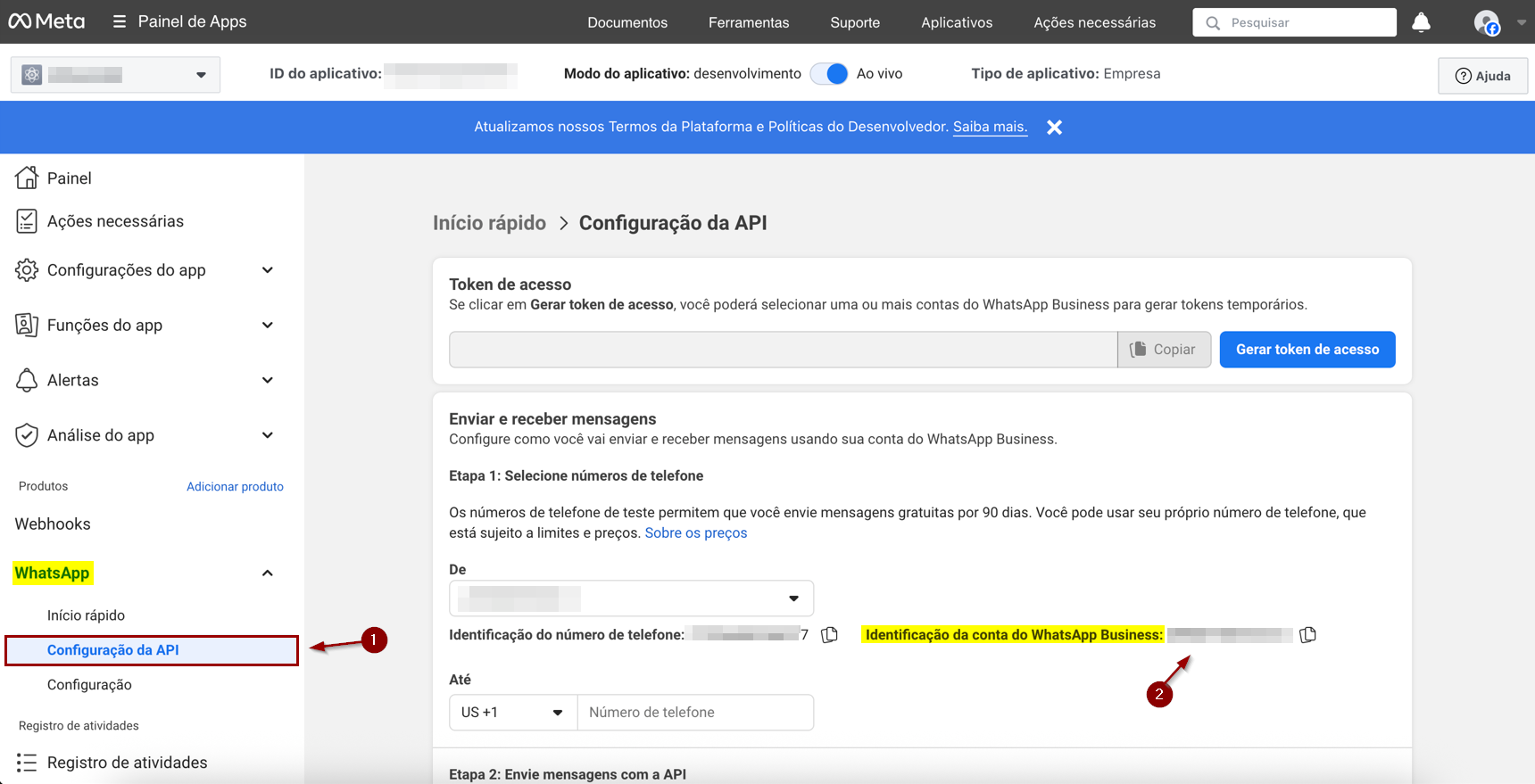Click the Número de telefone input field
The width and height of the screenshot is (1535, 784).
click(x=695, y=713)
